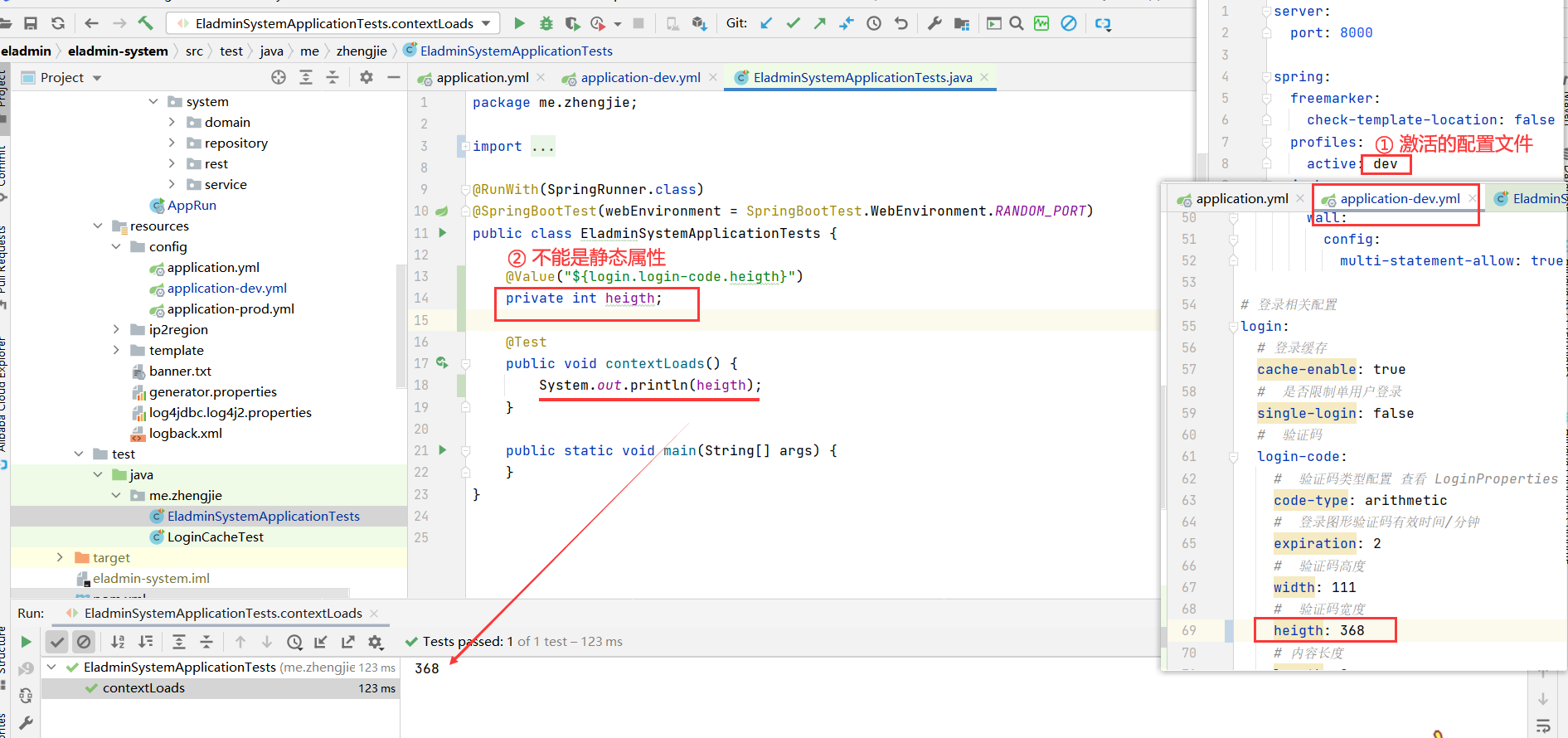Expand the repository folder in the project tree
This screenshot has width=1568, height=738.
pyautogui.click(x=172, y=143)
